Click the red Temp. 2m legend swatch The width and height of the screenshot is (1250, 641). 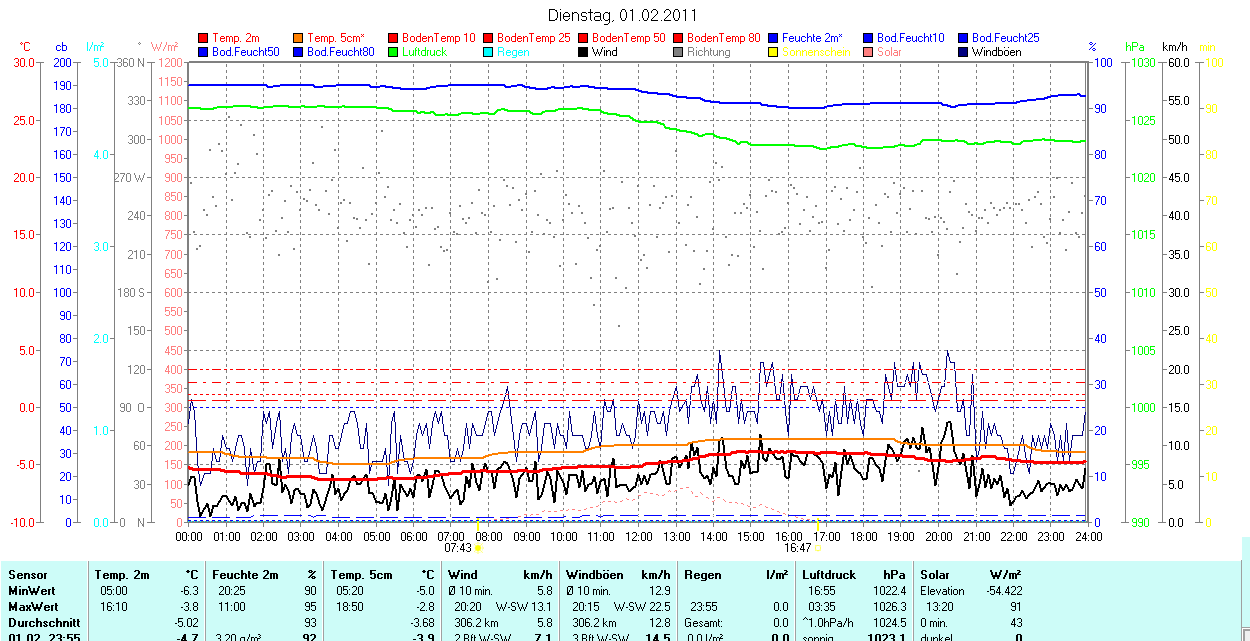[204, 38]
